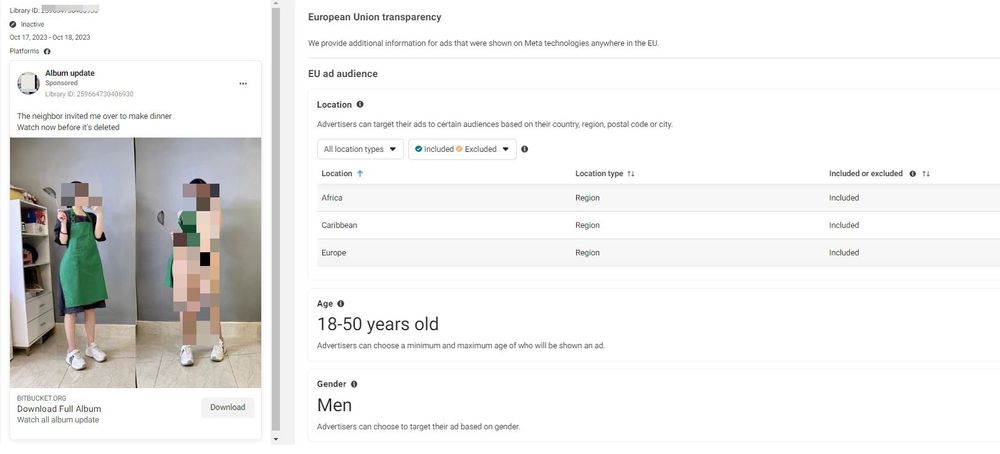Image resolution: width=1000 pixels, height=454 pixels.
Task: Click the Gender info icon
Action: tap(354, 384)
